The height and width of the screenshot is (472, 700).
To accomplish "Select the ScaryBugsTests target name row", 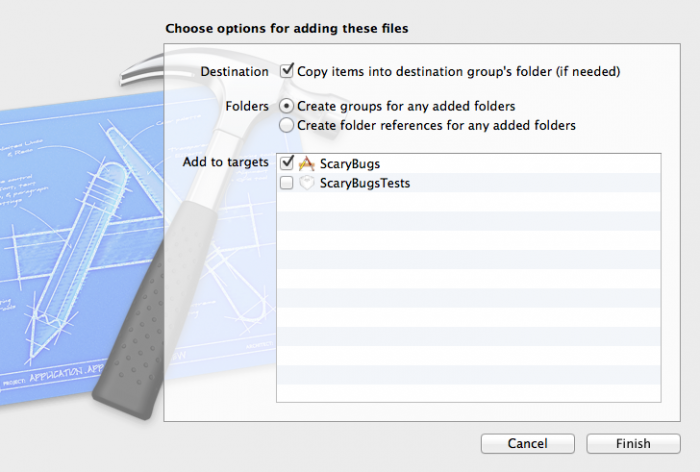I will pyautogui.click(x=469, y=183).
